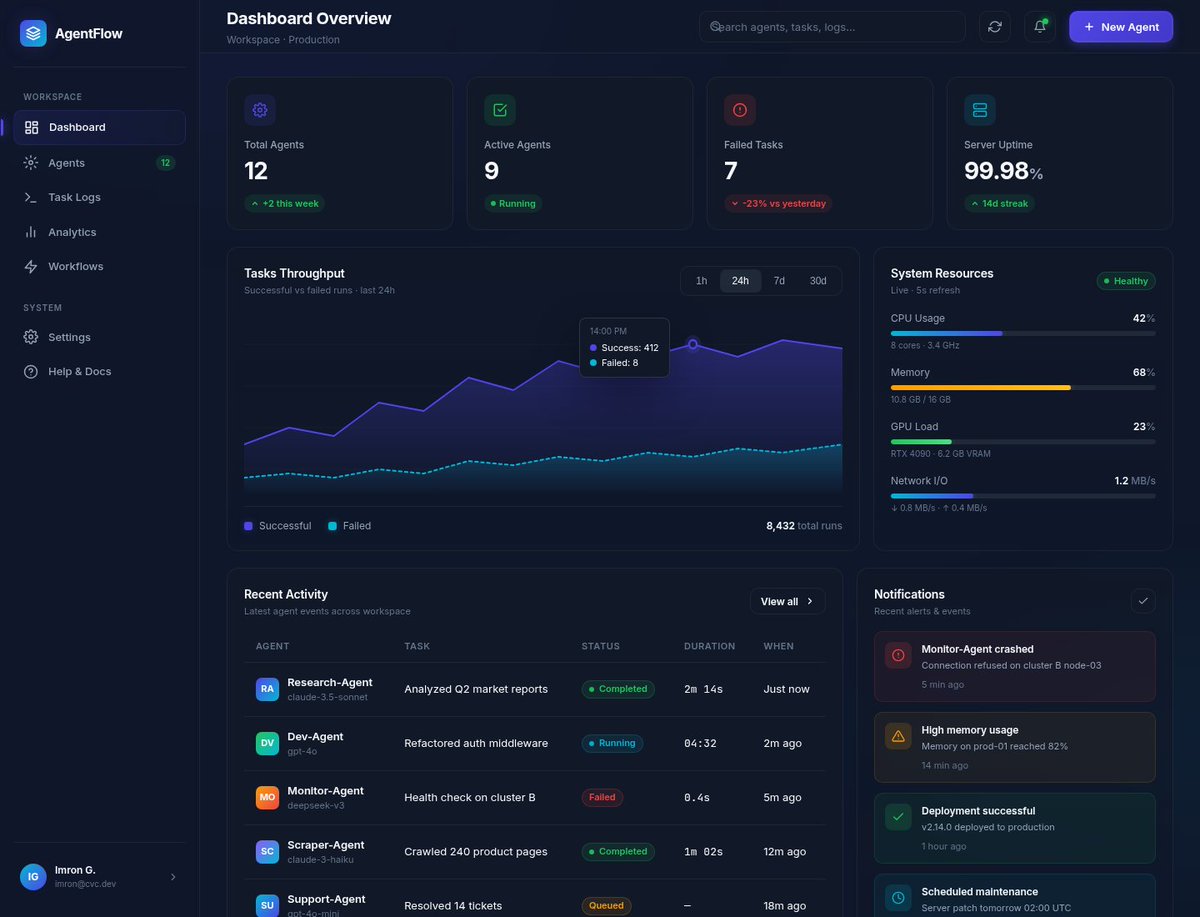The width and height of the screenshot is (1200, 917).
Task: Click the Monitor-Agent MO avatar
Action: [x=267, y=797]
